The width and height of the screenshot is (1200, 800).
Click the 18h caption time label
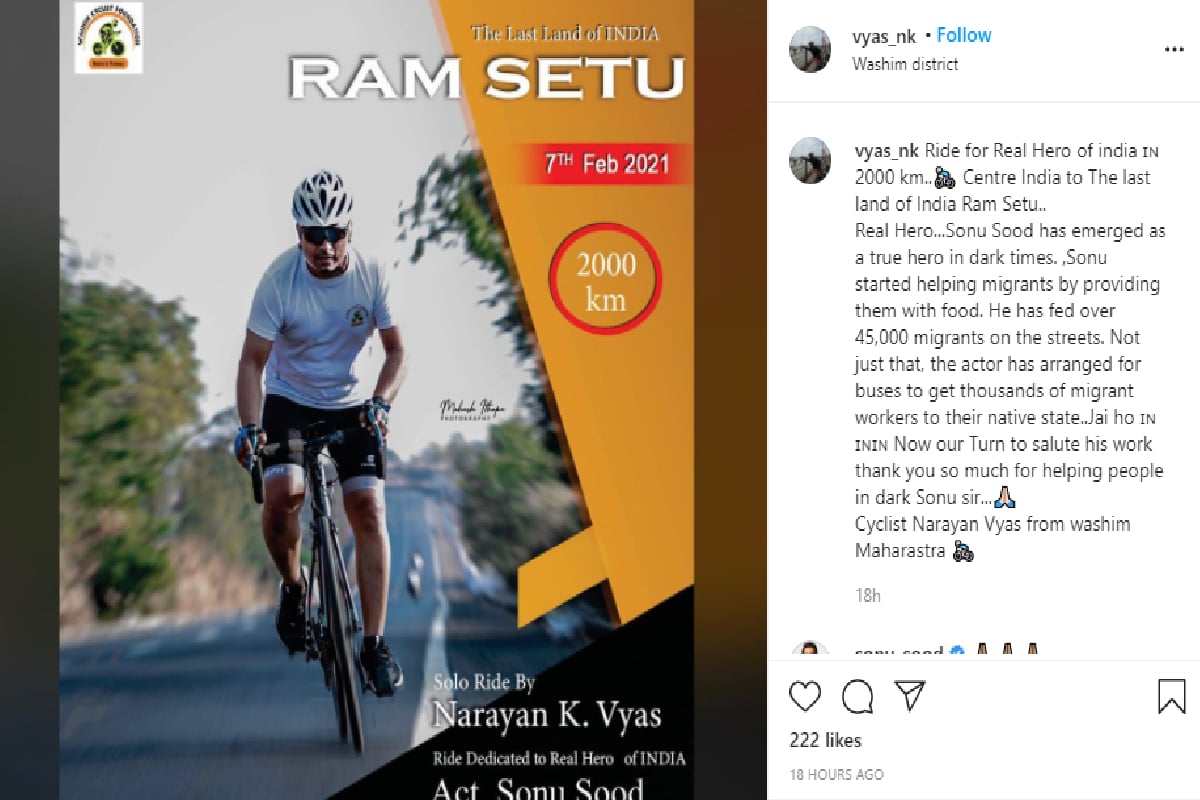click(x=867, y=596)
